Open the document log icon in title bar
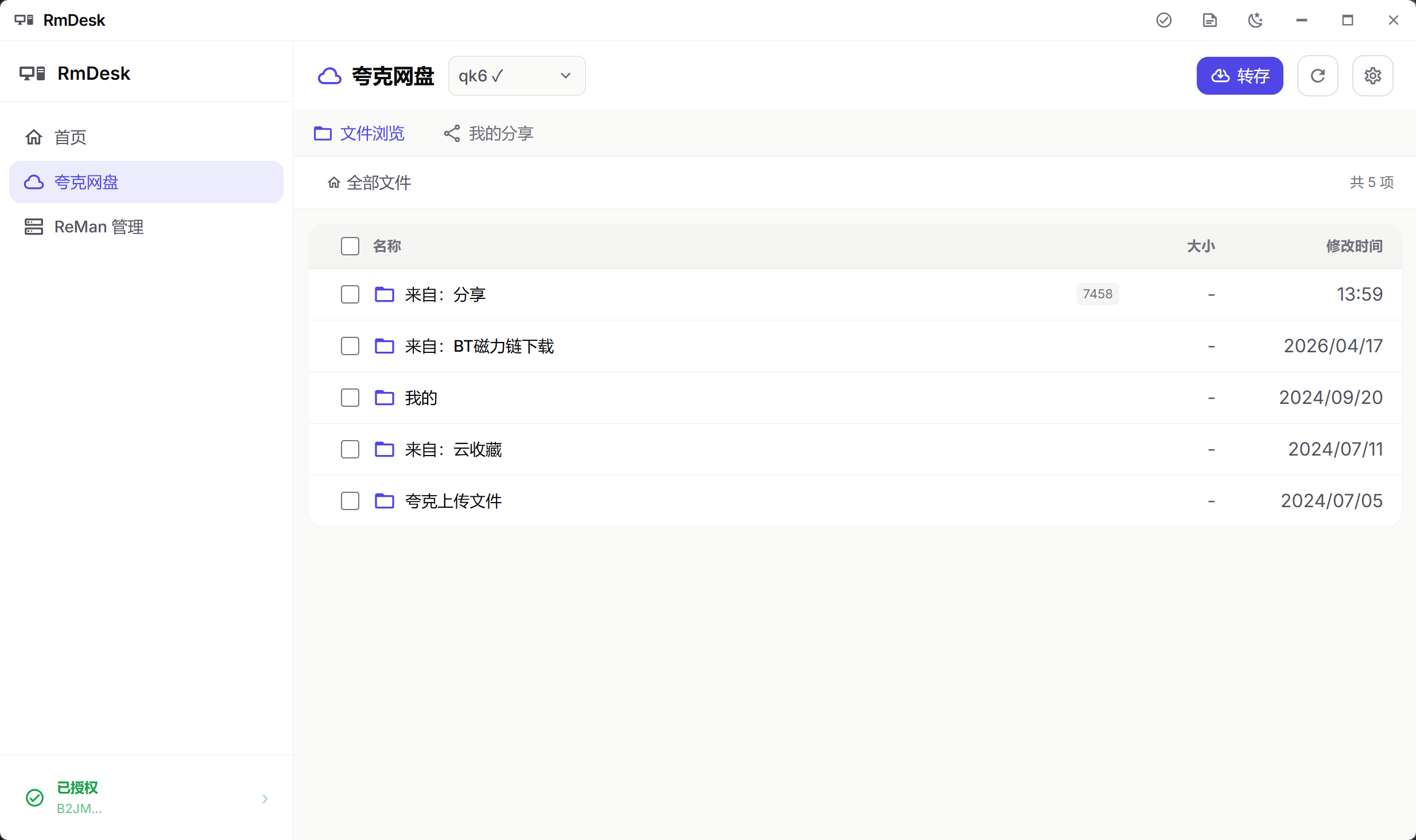The height and width of the screenshot is (840, 1416). click(1209, 20)
